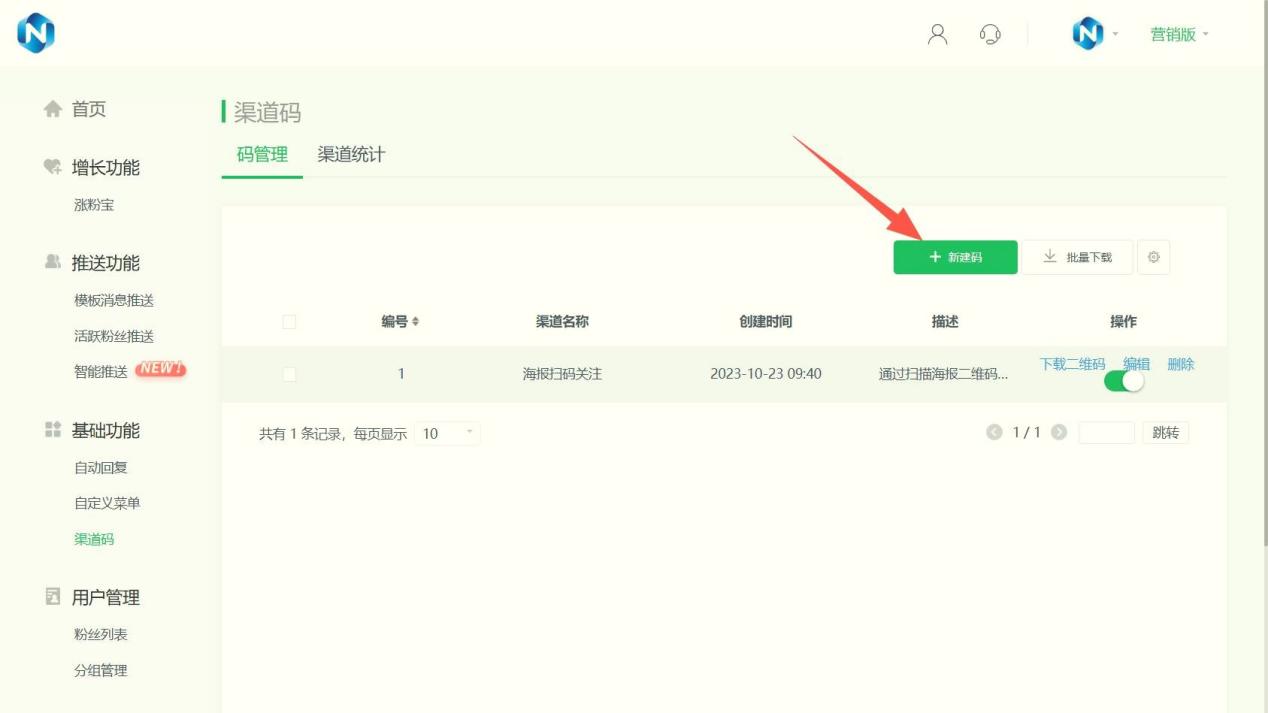Open 自定义菜单 in sidebar

tap(107, 503)
